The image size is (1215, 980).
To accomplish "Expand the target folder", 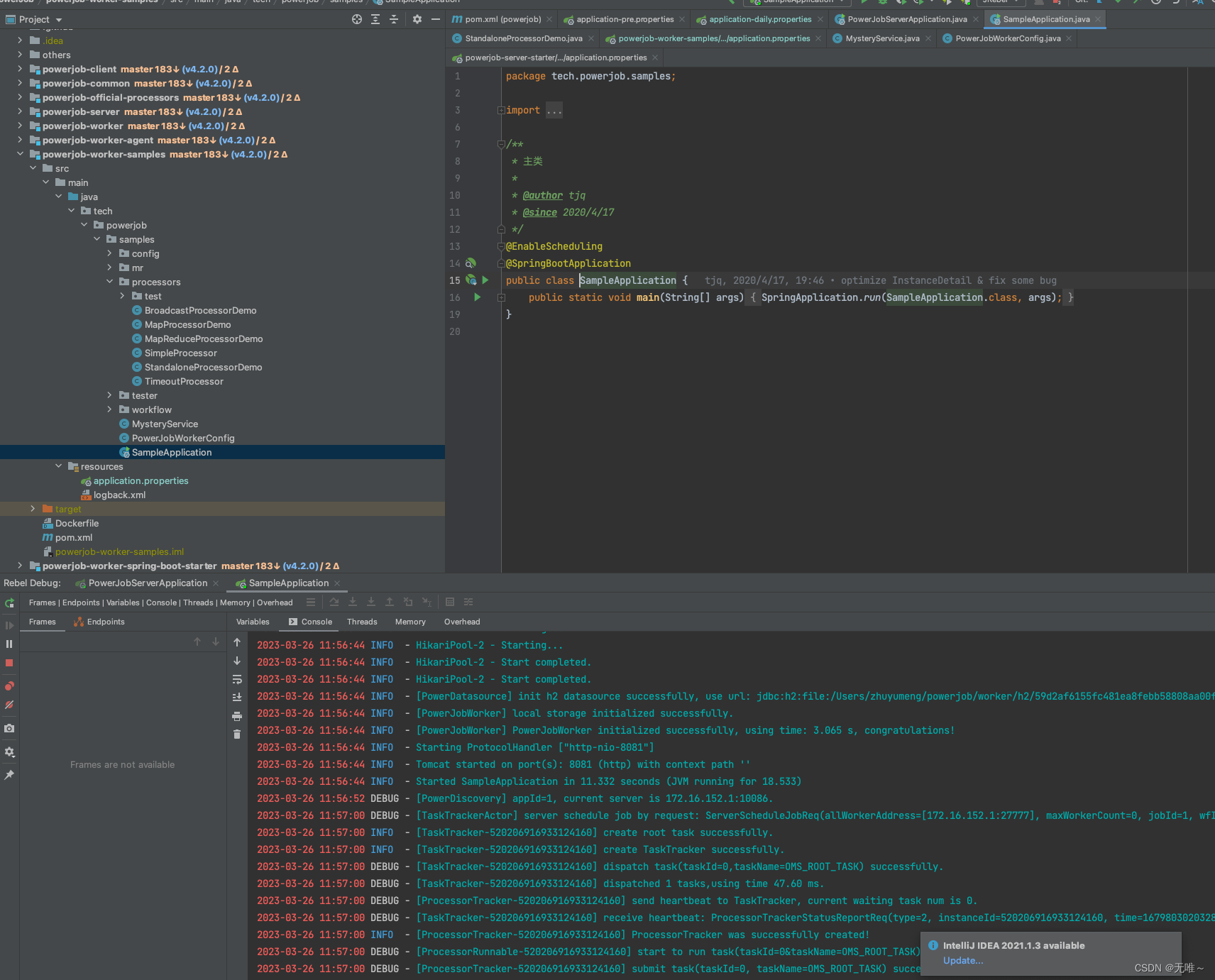I will [33, 509].
